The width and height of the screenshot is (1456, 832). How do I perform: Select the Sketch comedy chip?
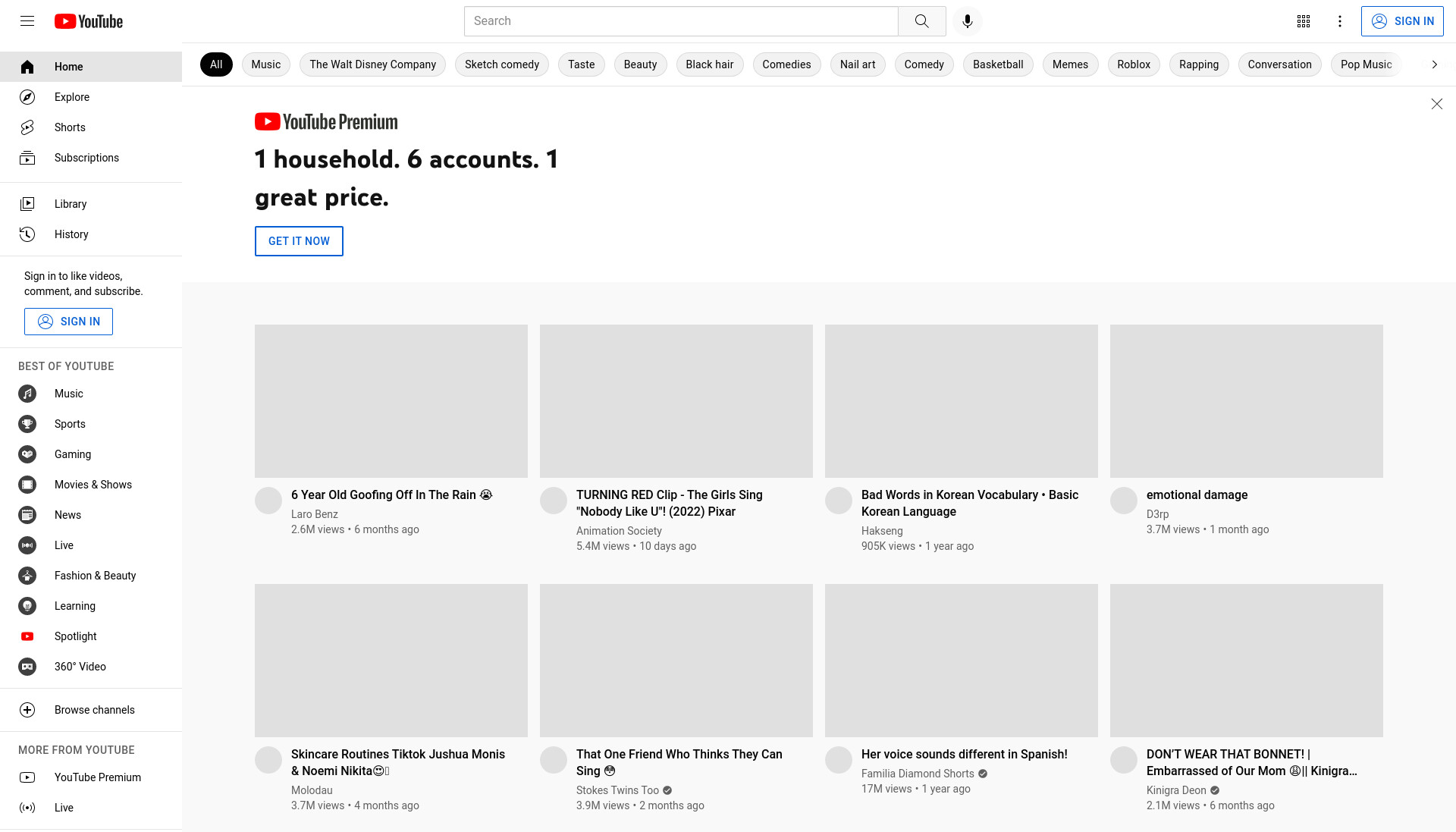coord(502,64)
